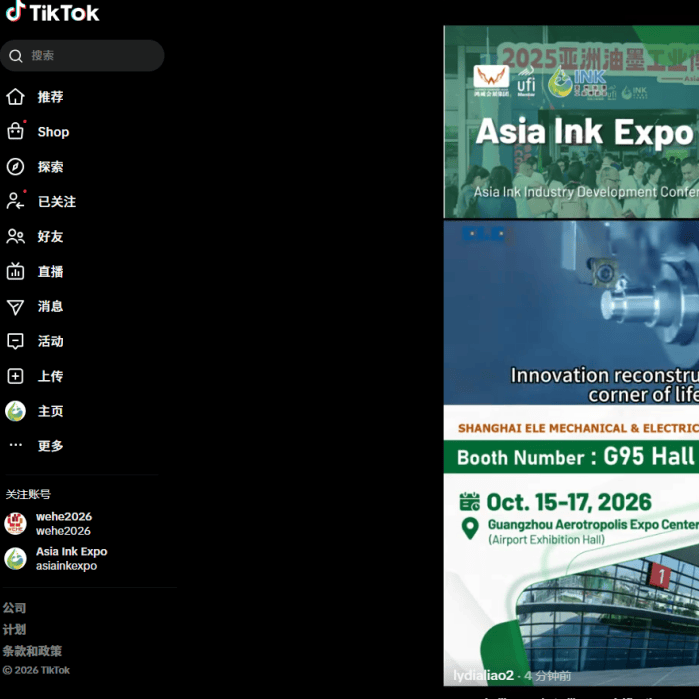Open 消息 messages menu item
699x699 pixels.
tap(50, 307)
